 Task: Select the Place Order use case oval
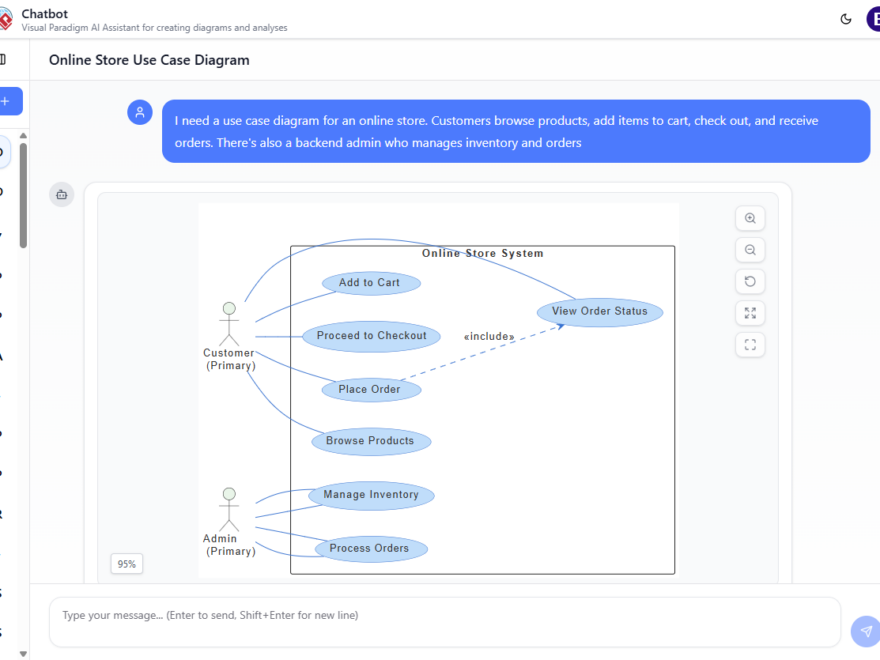[x=371, y=389]
